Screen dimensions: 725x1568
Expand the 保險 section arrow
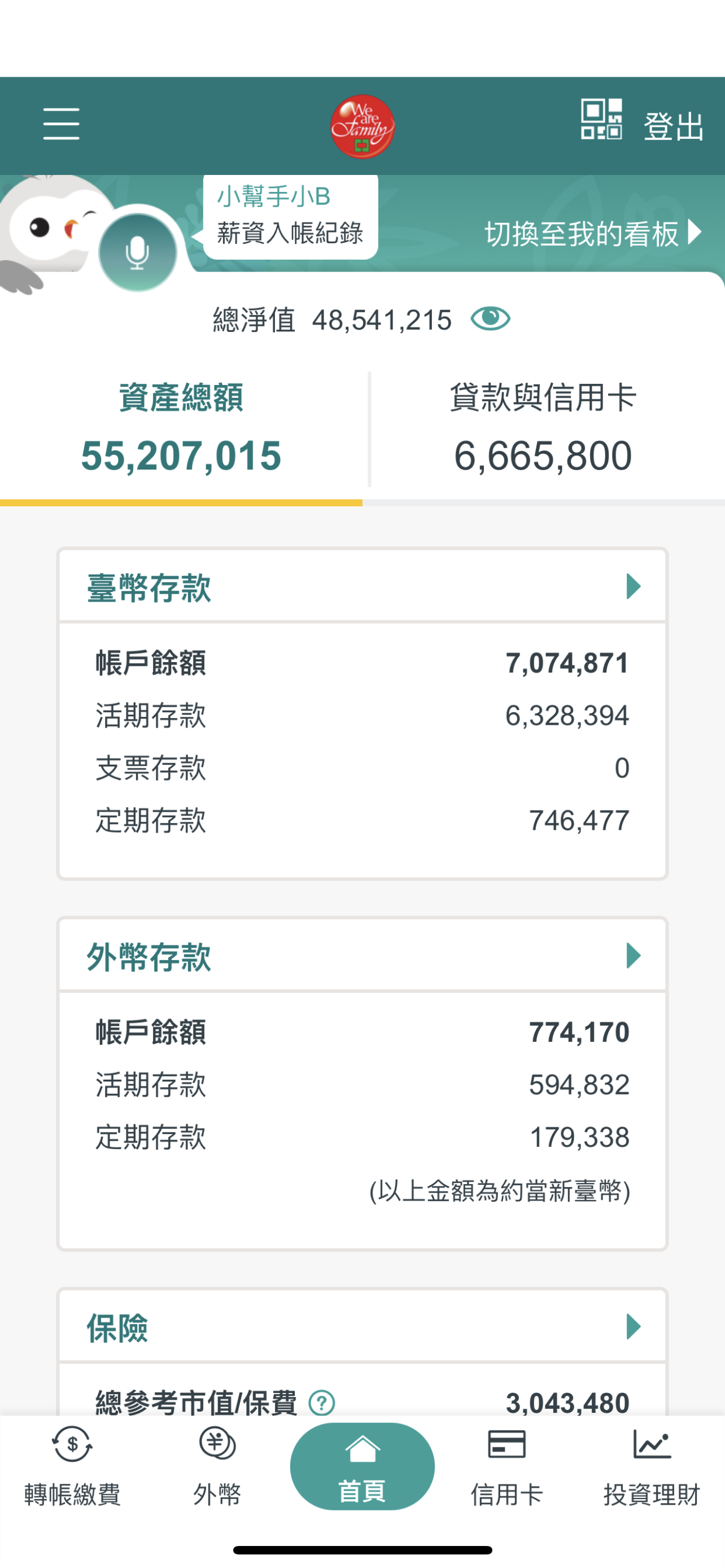(x=633, y=1326)
